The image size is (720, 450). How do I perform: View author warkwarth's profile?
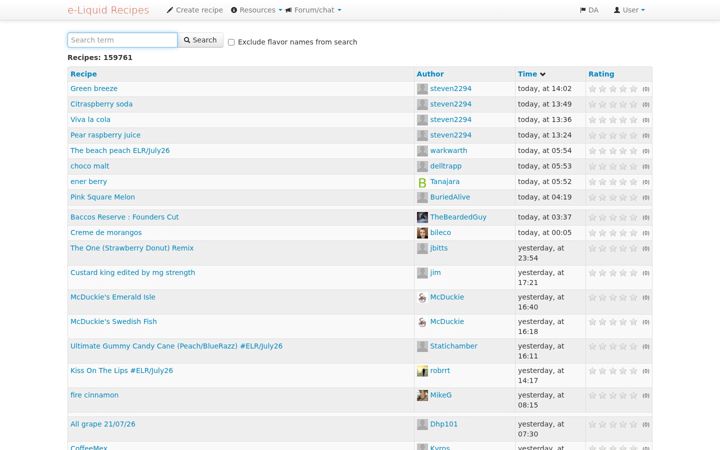tap(448, 151)
